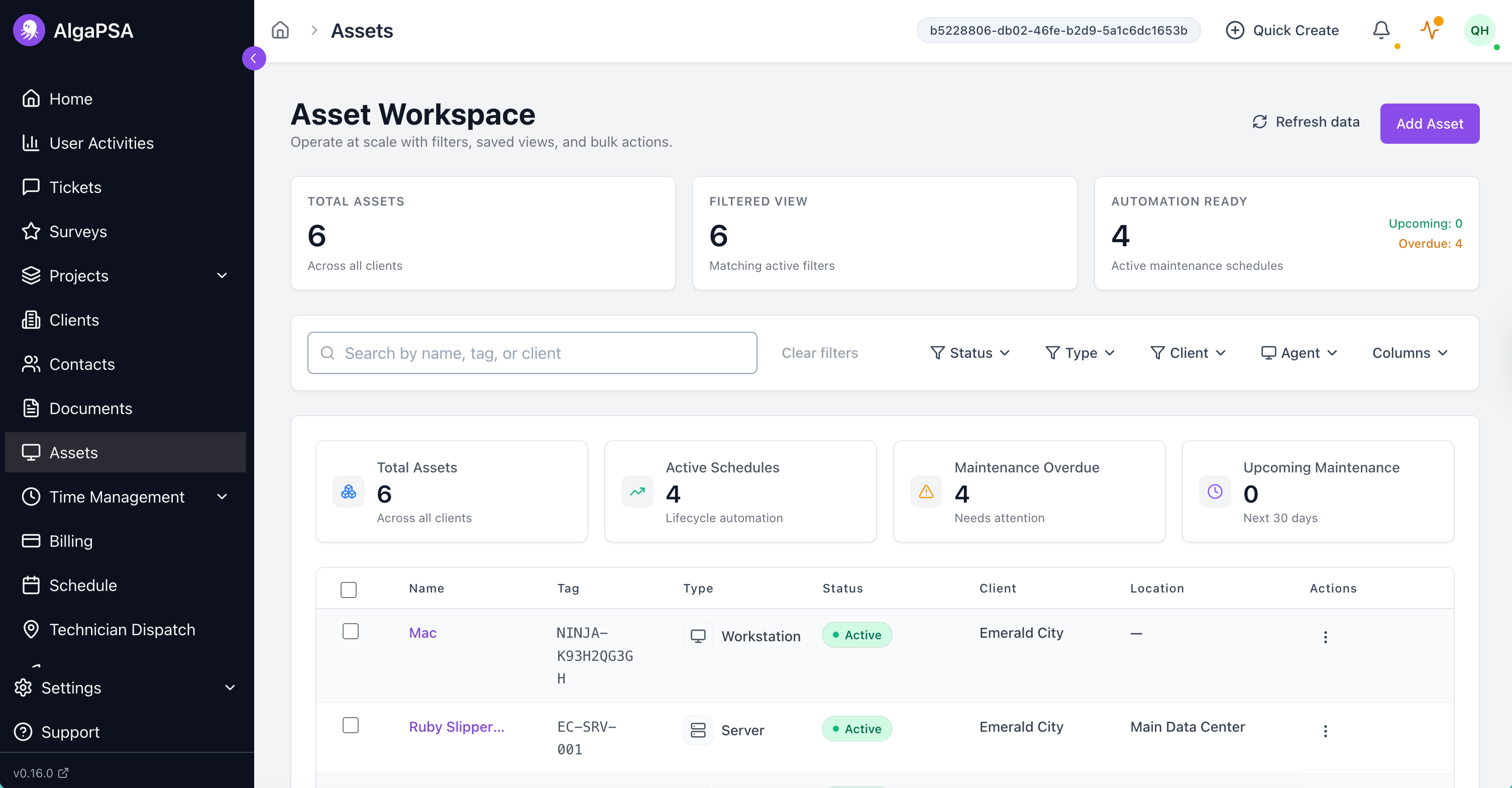1512x788 pixels.
Task: Select all assets with header checkbox
Action: [x=348, y=589]
